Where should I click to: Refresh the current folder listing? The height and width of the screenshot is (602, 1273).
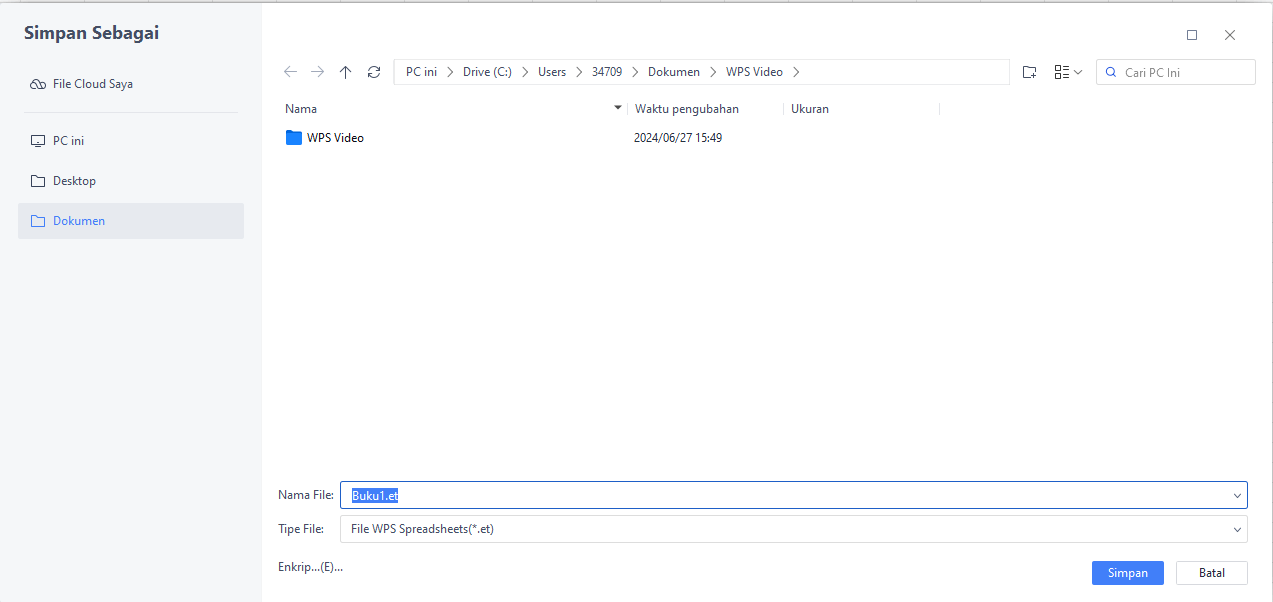pyautogui.click(x=374, y=72)
